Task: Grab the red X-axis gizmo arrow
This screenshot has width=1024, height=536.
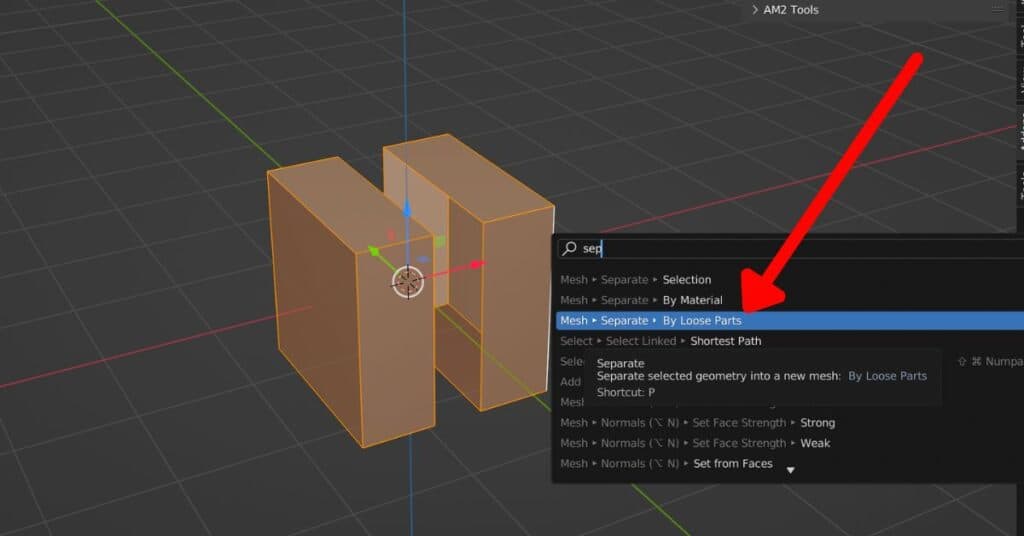Action: click(478, 265)
